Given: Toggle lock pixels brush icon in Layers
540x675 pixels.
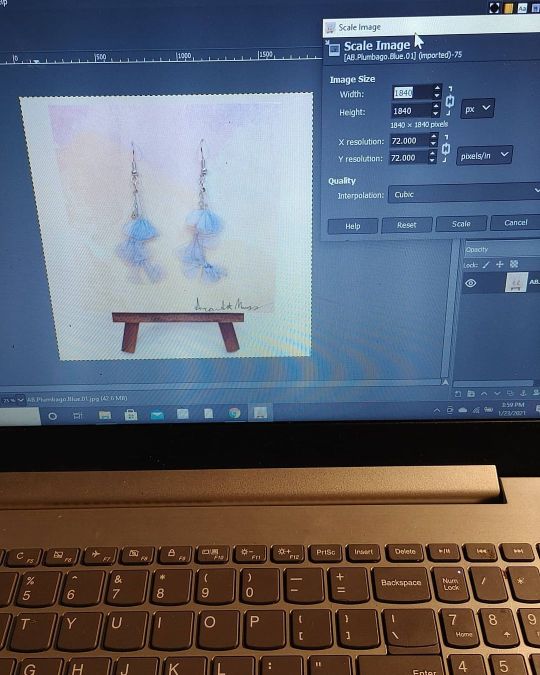Looking at the screenshot, I should tap(486, 264).
